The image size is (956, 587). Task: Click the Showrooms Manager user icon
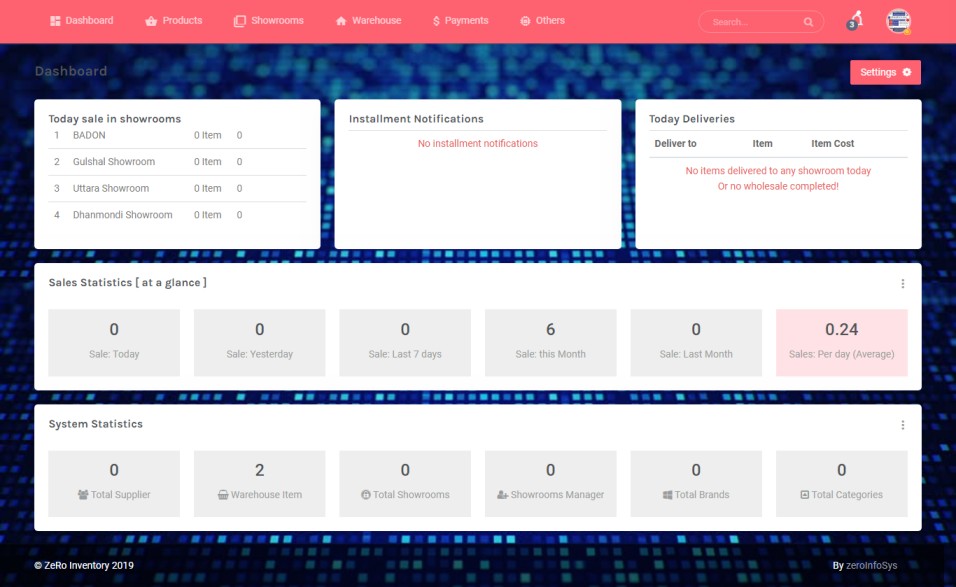[502, 495]
